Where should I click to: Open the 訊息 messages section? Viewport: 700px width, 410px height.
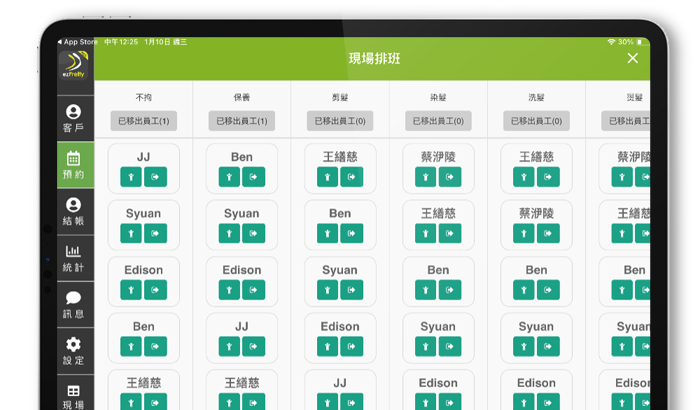[74, 305]
